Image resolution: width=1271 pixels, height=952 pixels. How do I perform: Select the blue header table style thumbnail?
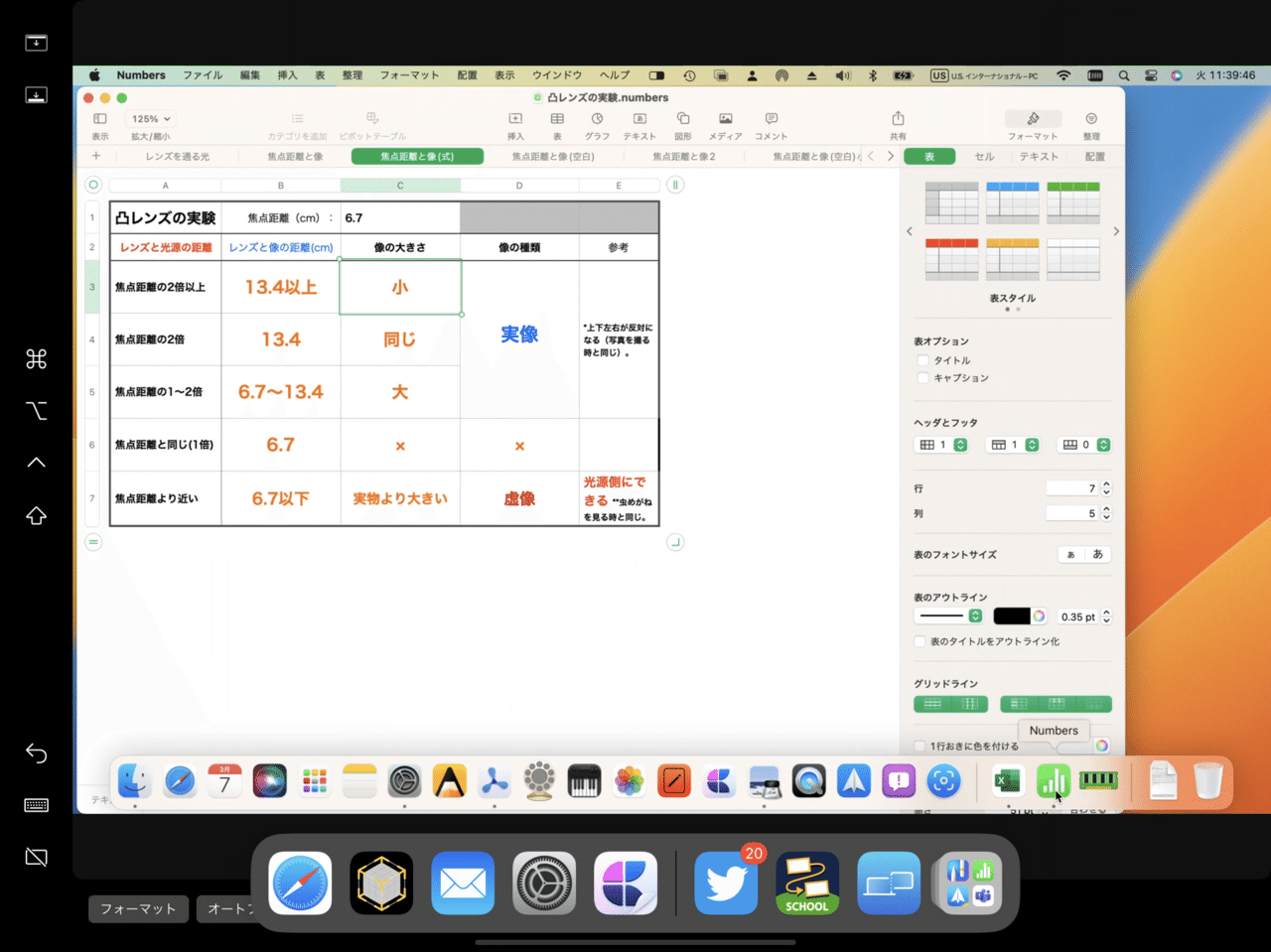(1013, 203)
